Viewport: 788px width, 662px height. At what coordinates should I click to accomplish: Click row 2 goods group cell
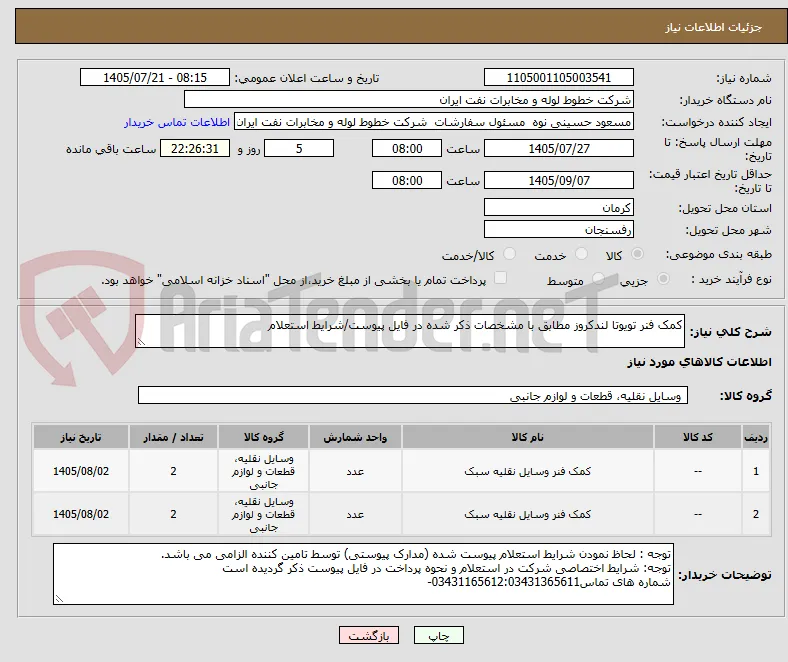(263, 514)
